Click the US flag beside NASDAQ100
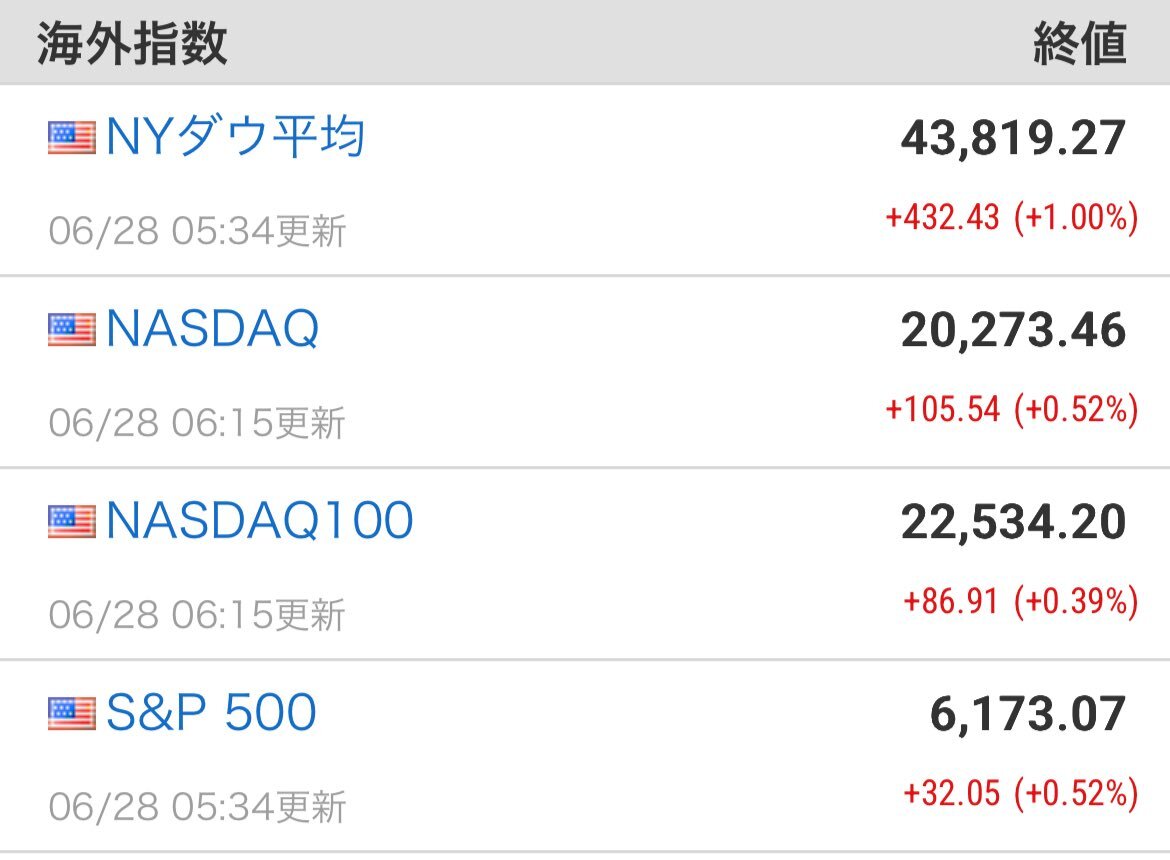This screenshot has width=1170, height=860. [72, 521]
